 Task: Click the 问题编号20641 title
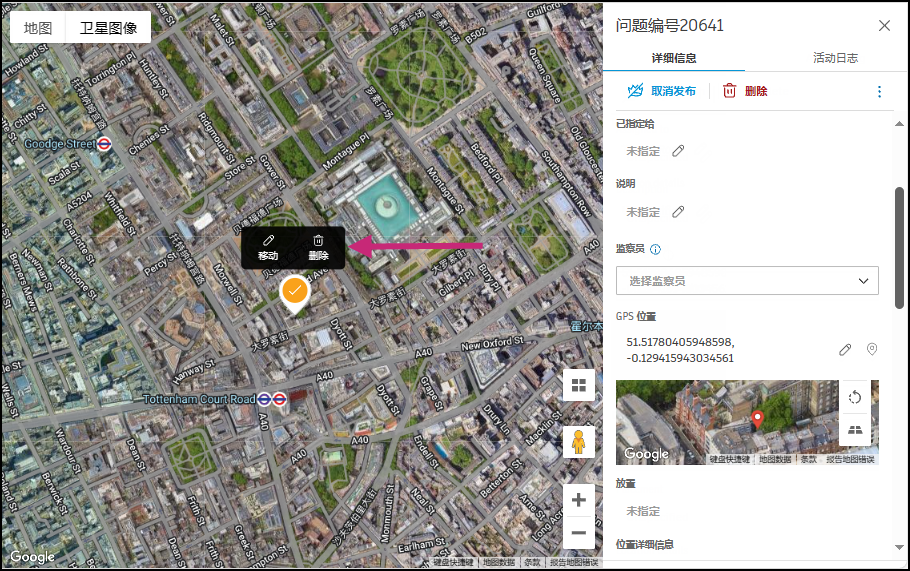click(670, 26)
